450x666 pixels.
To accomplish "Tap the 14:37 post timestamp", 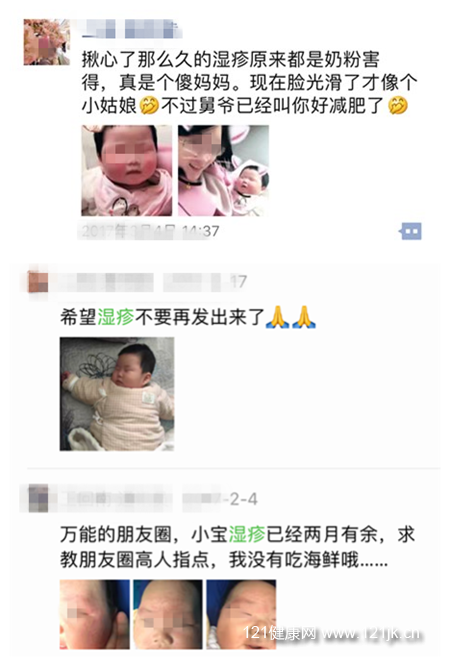I will 149,231.
